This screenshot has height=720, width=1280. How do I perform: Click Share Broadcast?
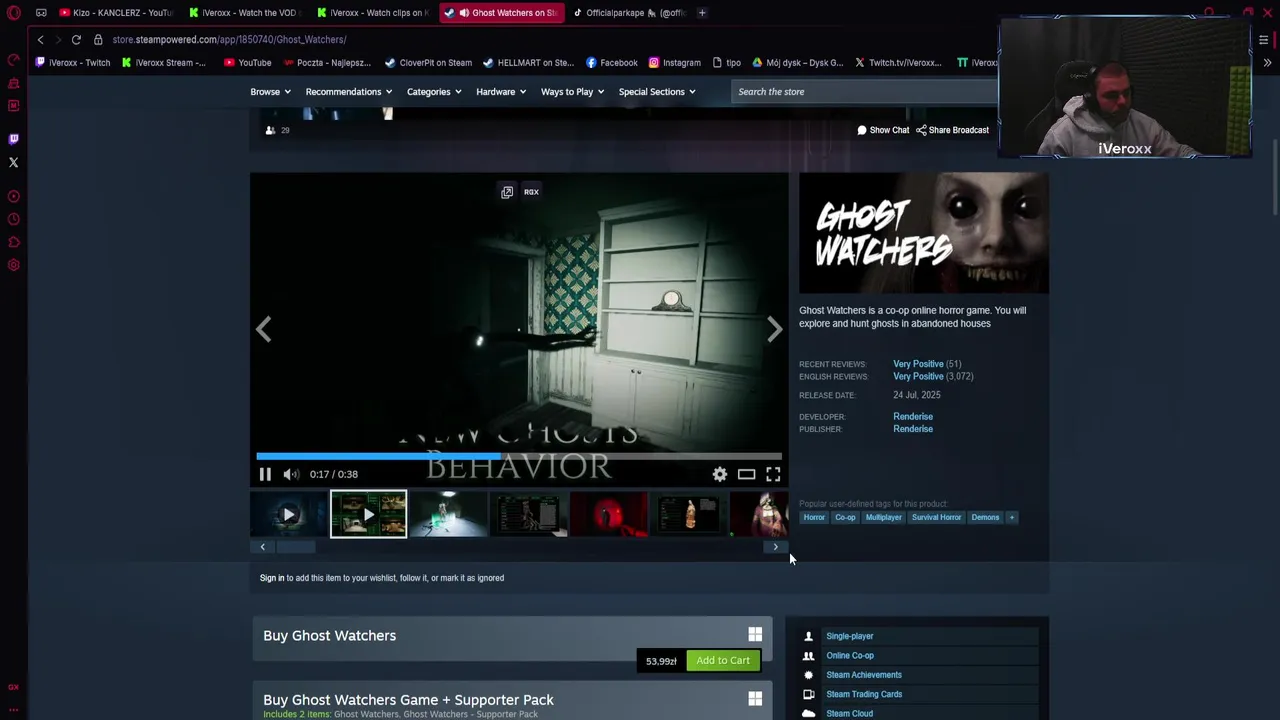click(952, 130)
